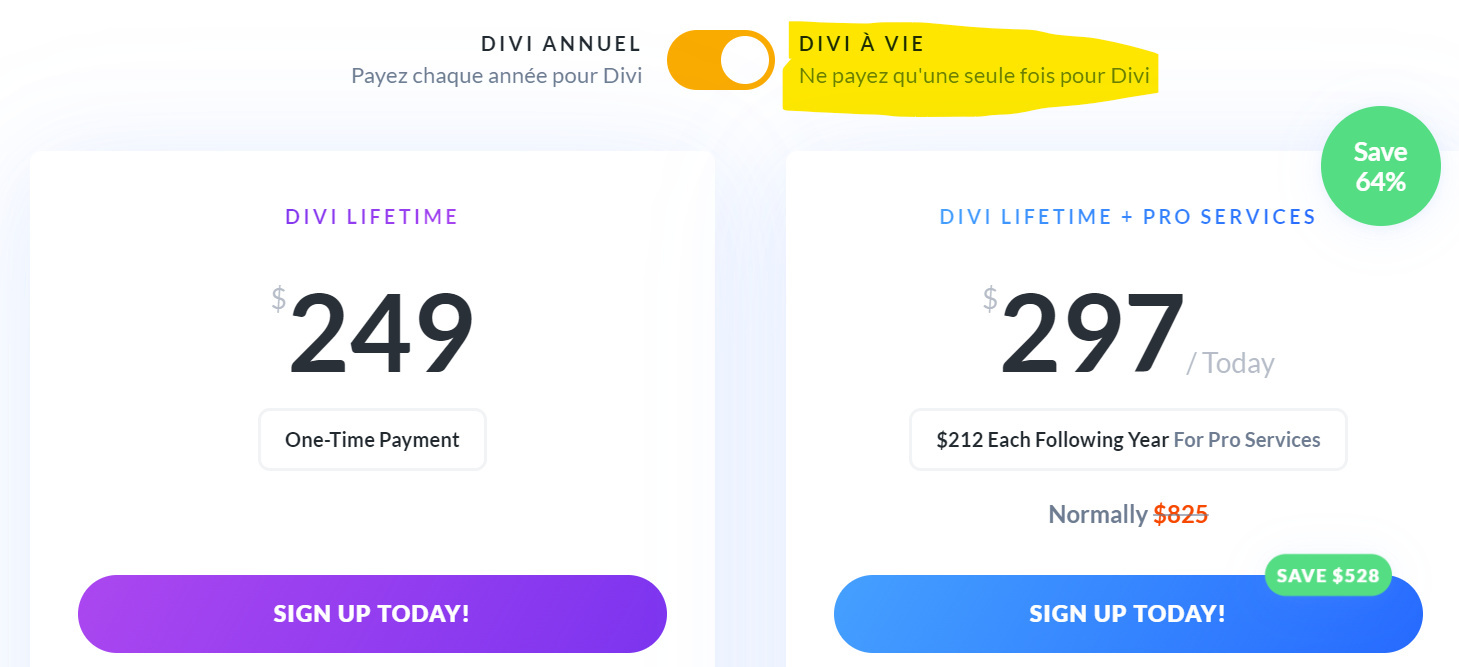Click the purple DIVI LIFETIME heading

click(x=372, y=217)
